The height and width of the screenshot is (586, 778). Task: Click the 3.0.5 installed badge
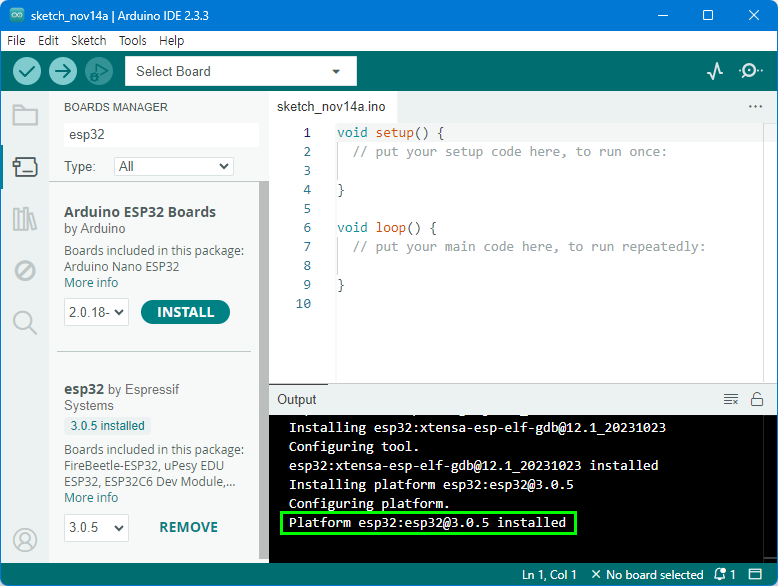[x=108, y=426]
